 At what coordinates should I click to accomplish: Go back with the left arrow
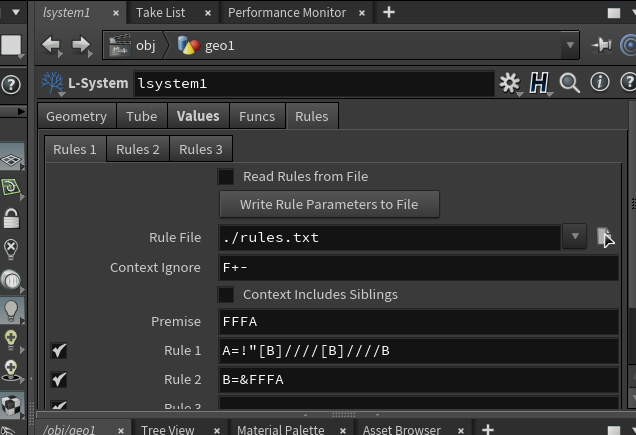(51, 45)
